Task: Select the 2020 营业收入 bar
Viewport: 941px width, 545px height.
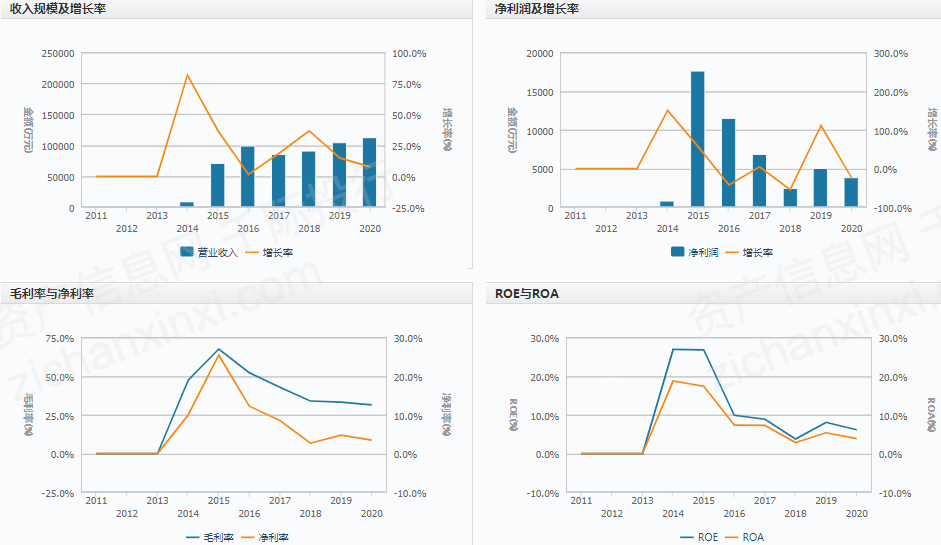Action: pyautogui.click(x=369, y=172)
